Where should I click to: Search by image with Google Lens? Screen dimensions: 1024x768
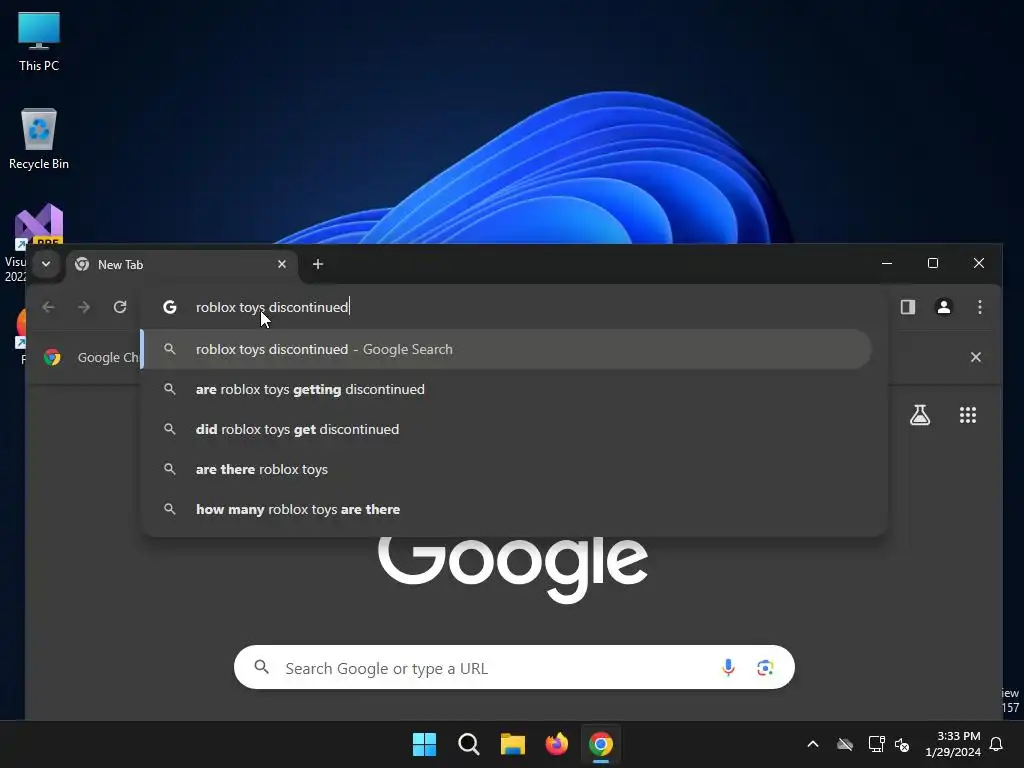coord(765,667)
